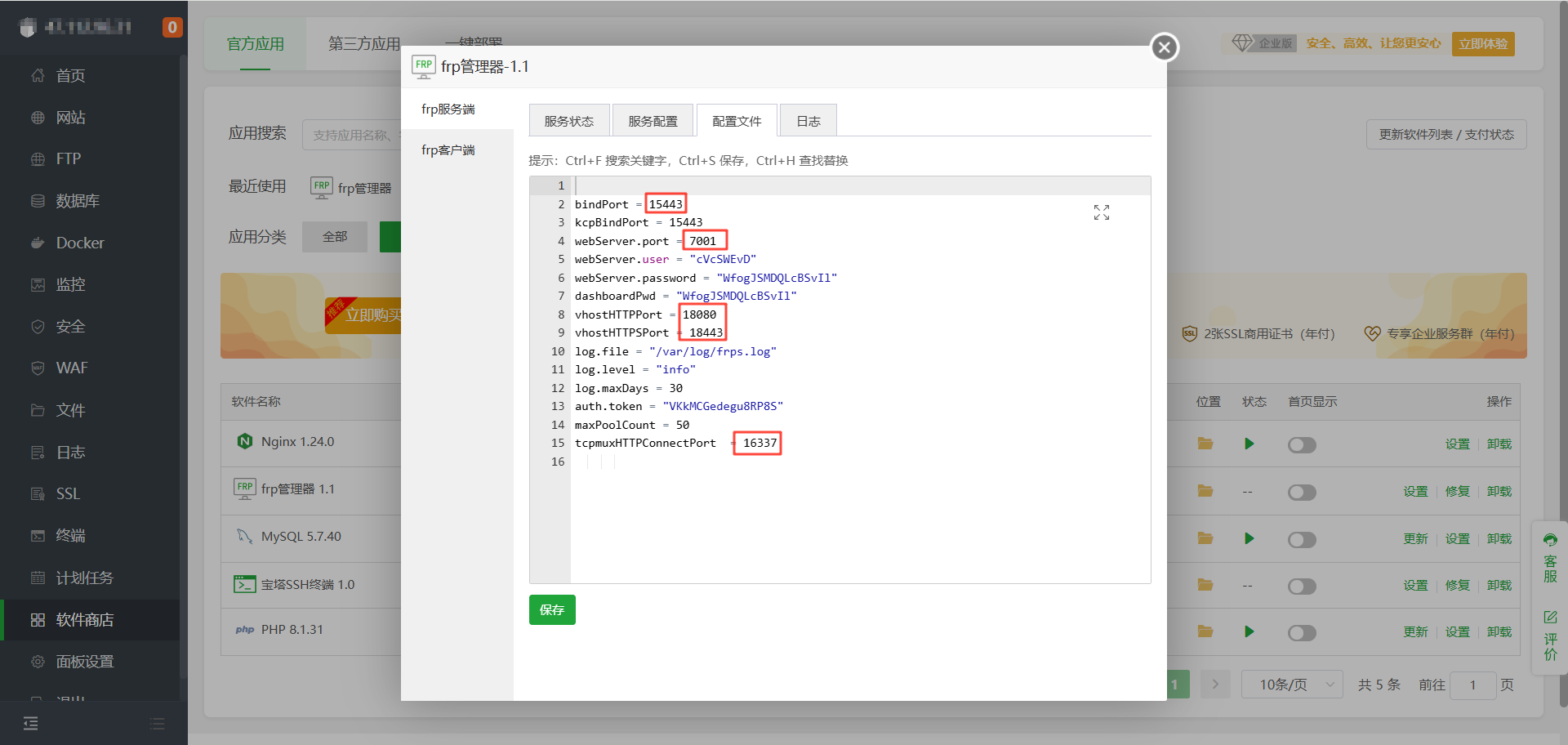Switch to the 第三方应用 tab
This screenshot has height=745, width=1568.
tap(364, 44)
